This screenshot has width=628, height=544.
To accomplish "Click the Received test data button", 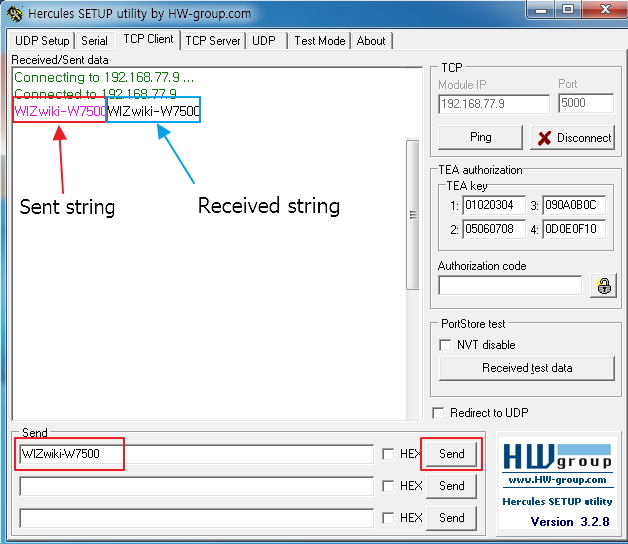I will (x=527, y=368).
